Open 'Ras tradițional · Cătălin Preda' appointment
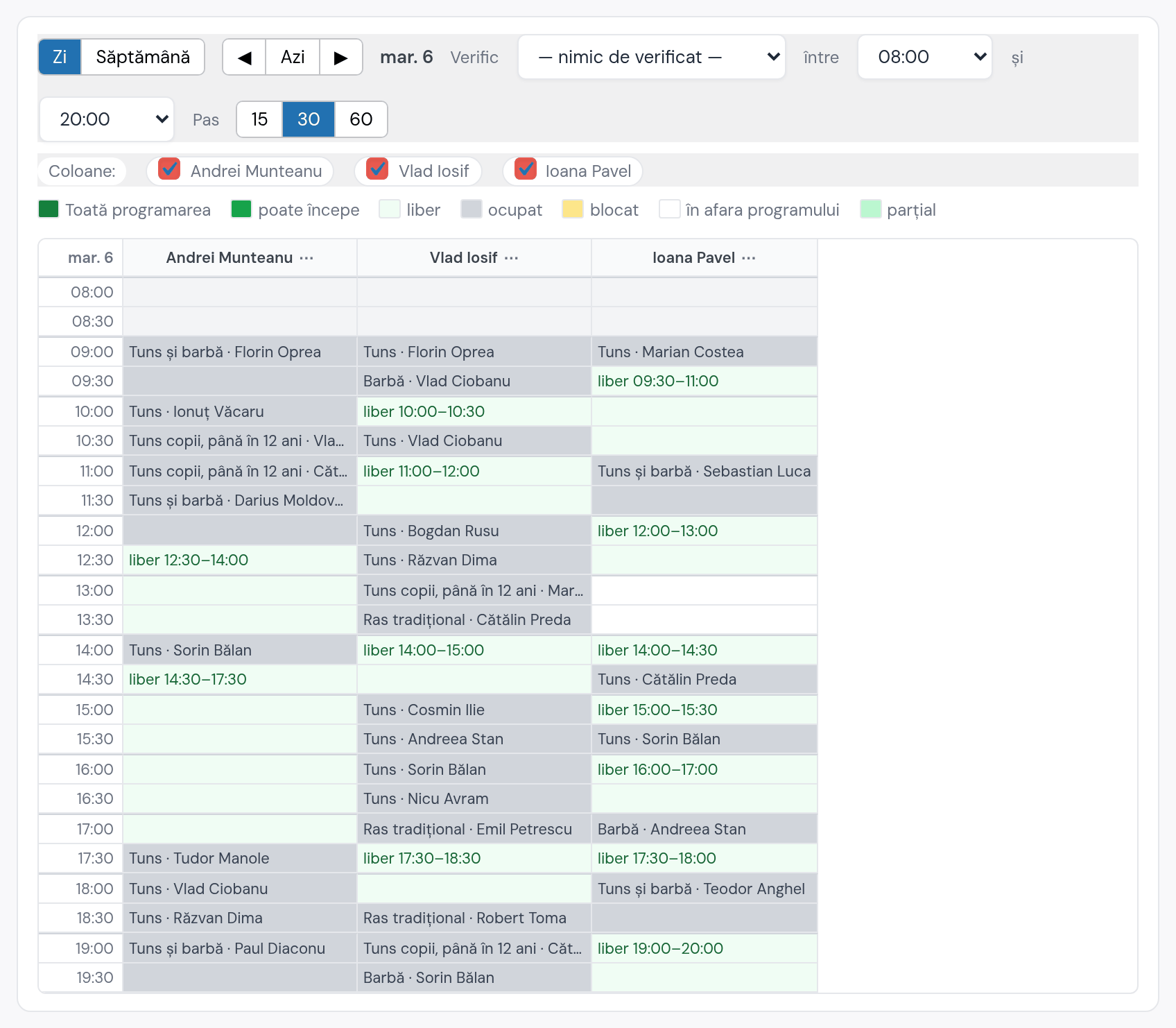The height and width of the screenshot is (1028, 1176). point(474,619)
